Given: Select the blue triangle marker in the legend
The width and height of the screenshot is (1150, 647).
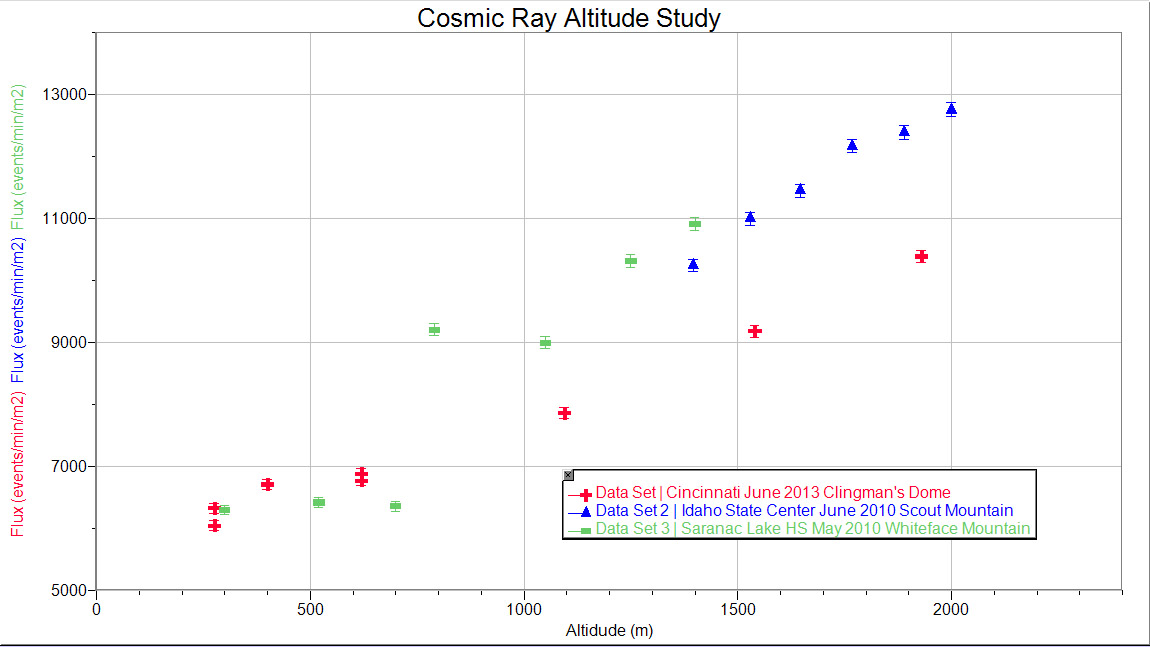Looking at the screenshot, I should click(584, 510).
